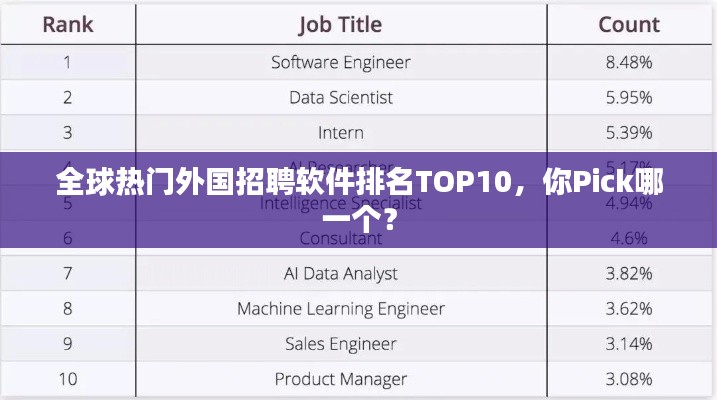Select the 3.82% count cell
Screen dimensions: 717x400
coord(629,273)
